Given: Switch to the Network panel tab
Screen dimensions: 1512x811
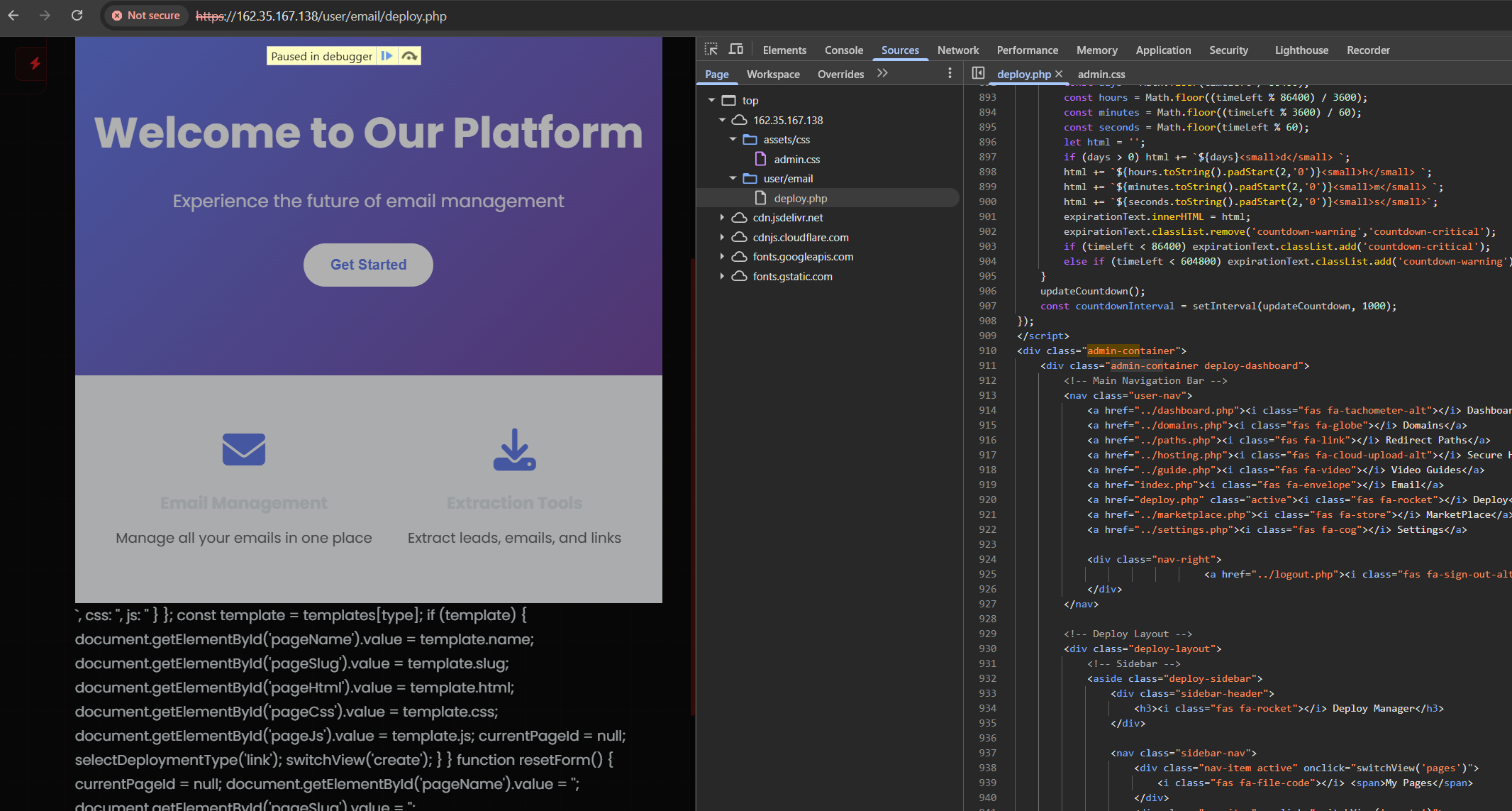Looking at the screenshot, I should [957, 50].
